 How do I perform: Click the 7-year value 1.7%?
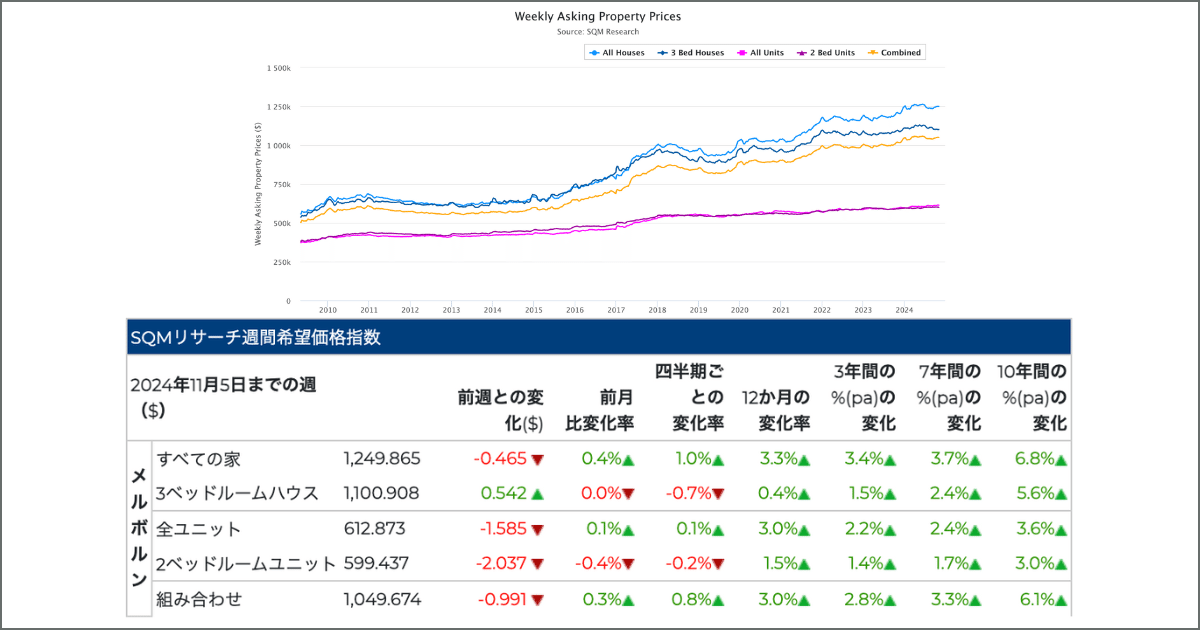(x=950, y=564)
